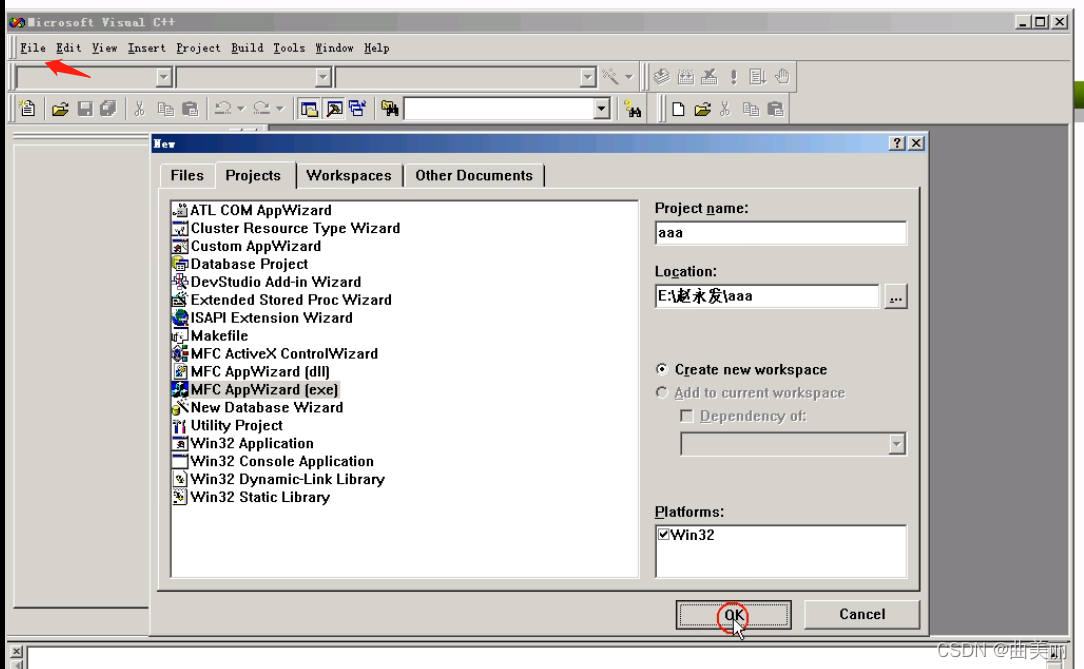Viewport: 1084px width, 669px height.
Task: Click the New Text File toolbar icon
Action: (28, 109)
